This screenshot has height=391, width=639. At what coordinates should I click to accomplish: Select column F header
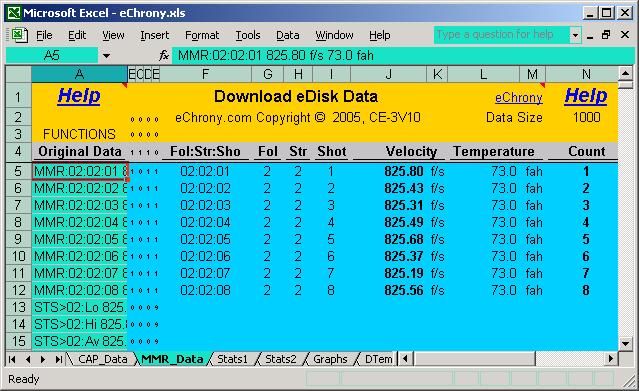205,74
